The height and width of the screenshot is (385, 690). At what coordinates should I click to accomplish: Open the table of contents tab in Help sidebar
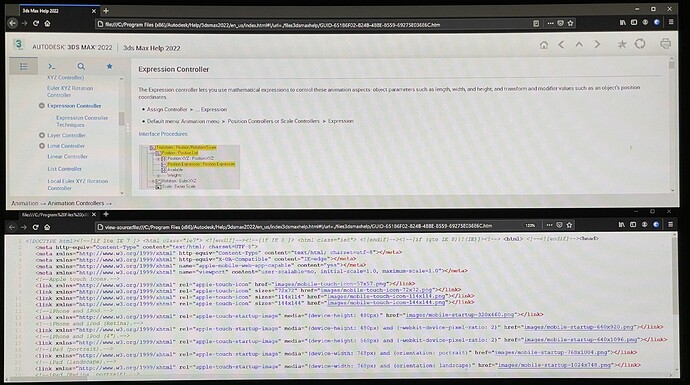pos(23,66)
